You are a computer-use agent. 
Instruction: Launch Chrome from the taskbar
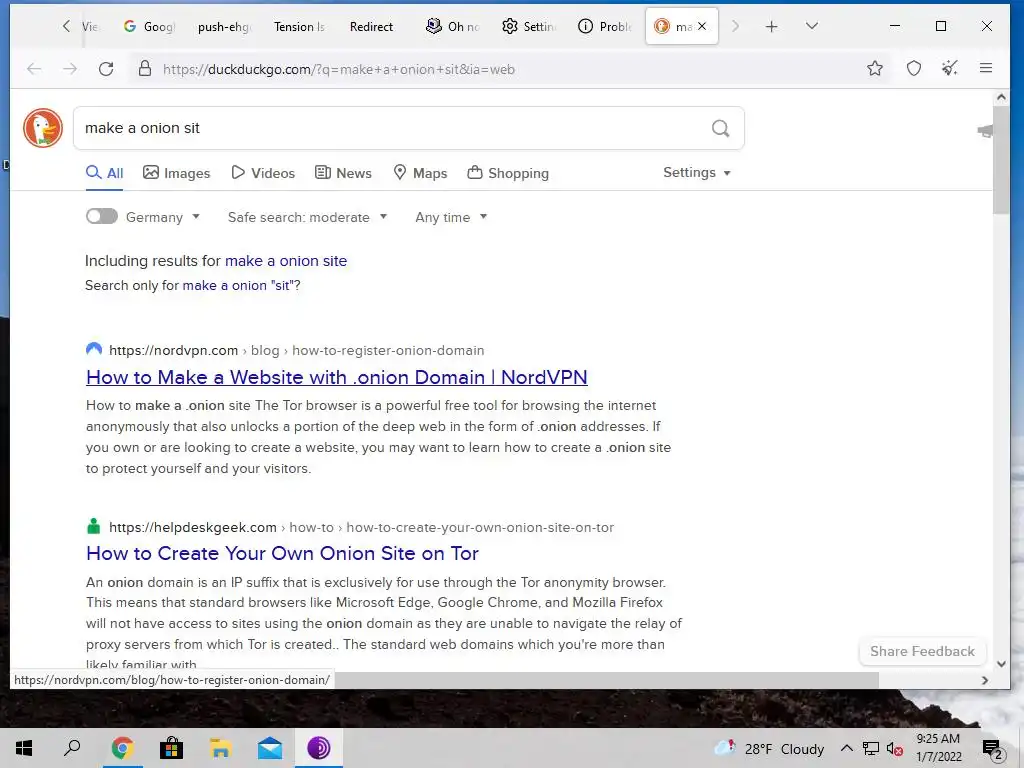(x=122, y=748)
